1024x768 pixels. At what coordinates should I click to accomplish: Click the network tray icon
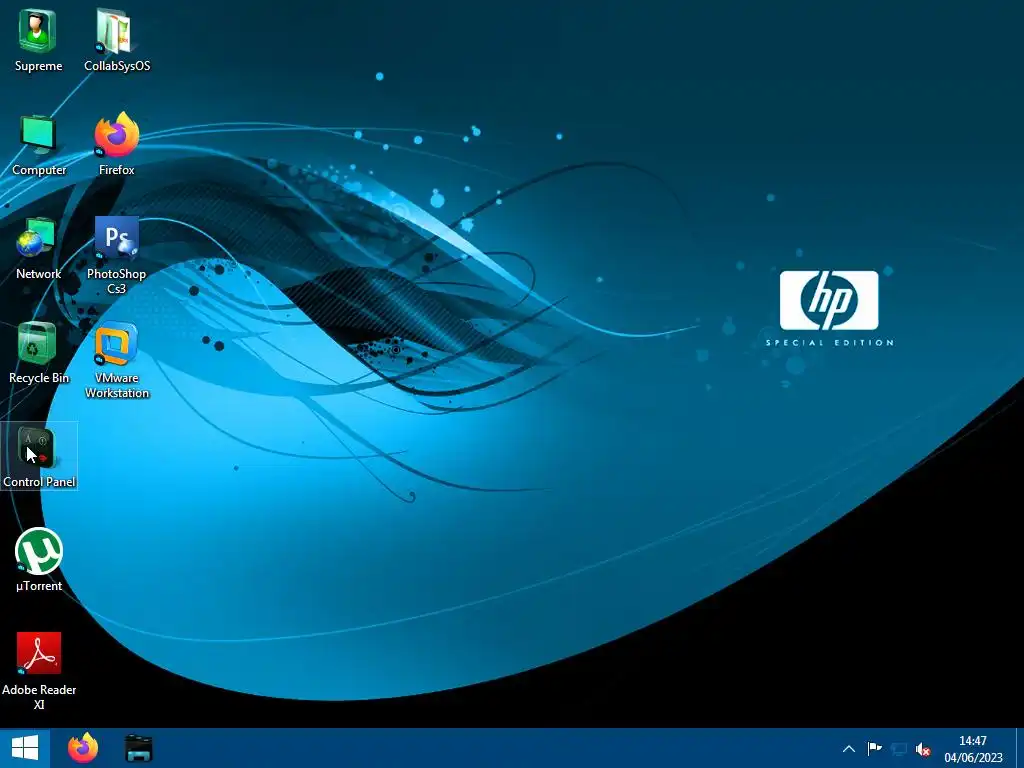(899, 749)
